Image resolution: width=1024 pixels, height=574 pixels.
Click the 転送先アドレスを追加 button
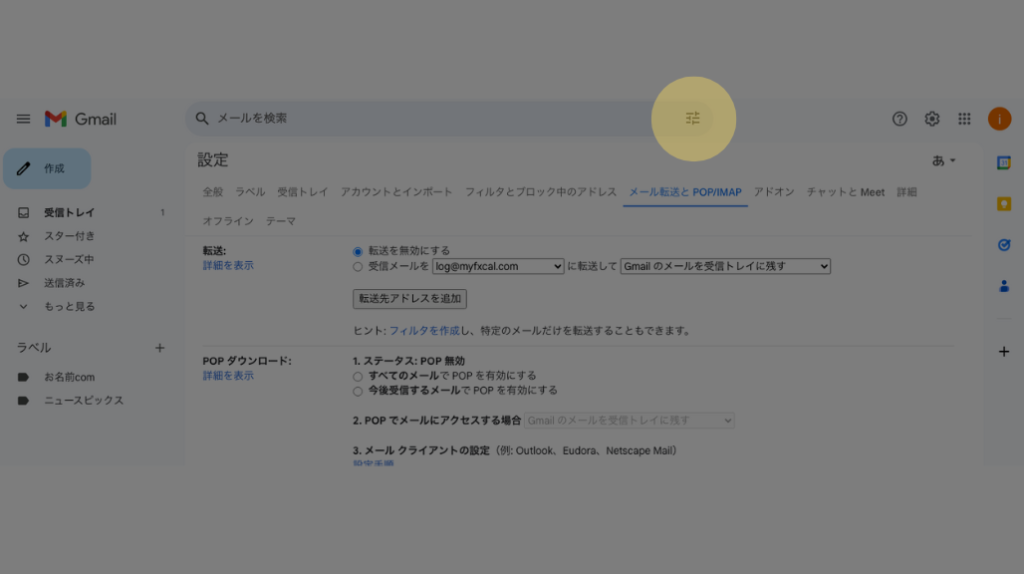pyautogui.click(x=410, y=298)
